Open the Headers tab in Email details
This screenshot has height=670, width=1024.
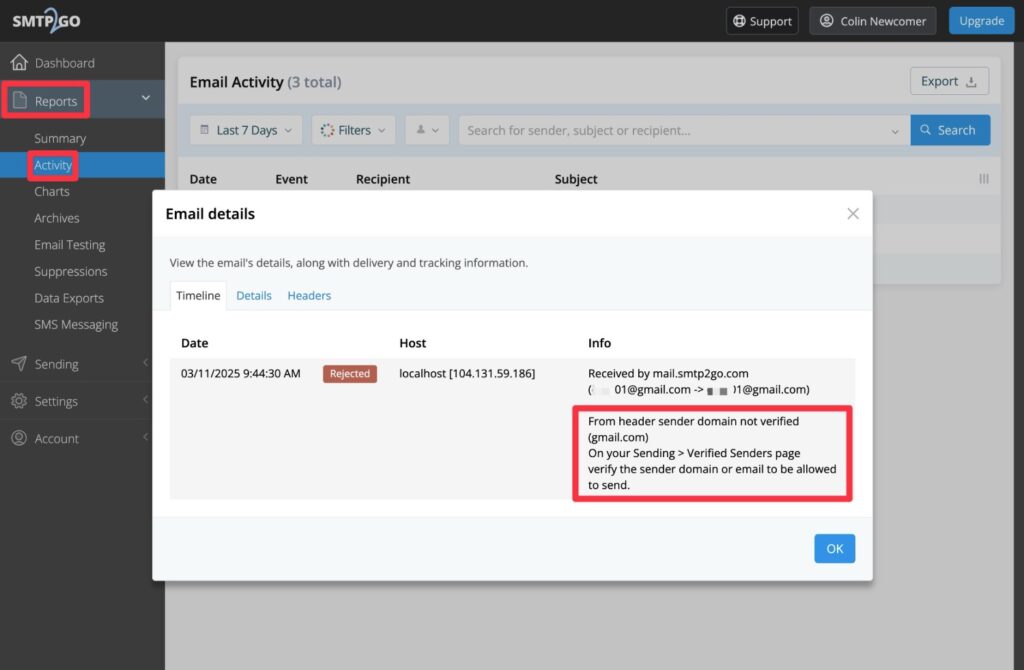click(x=309, y=295)
